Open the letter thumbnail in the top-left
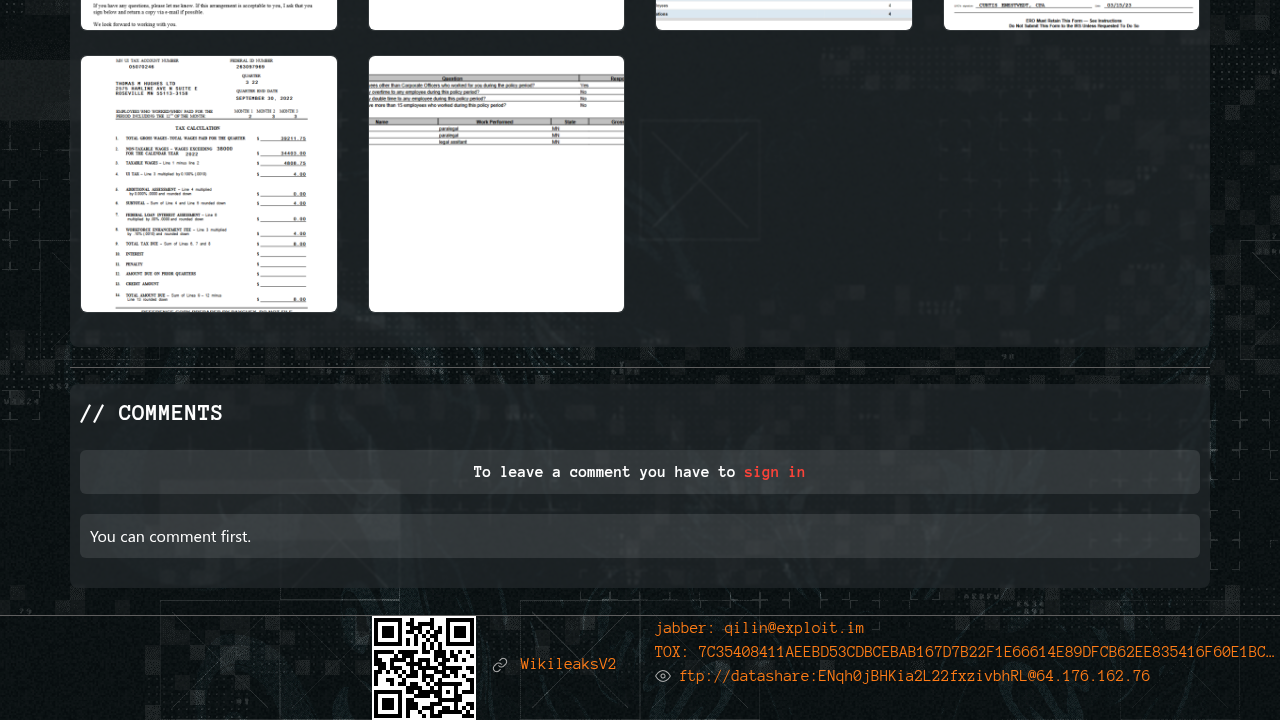1280x720 pixels. (209, 14)
